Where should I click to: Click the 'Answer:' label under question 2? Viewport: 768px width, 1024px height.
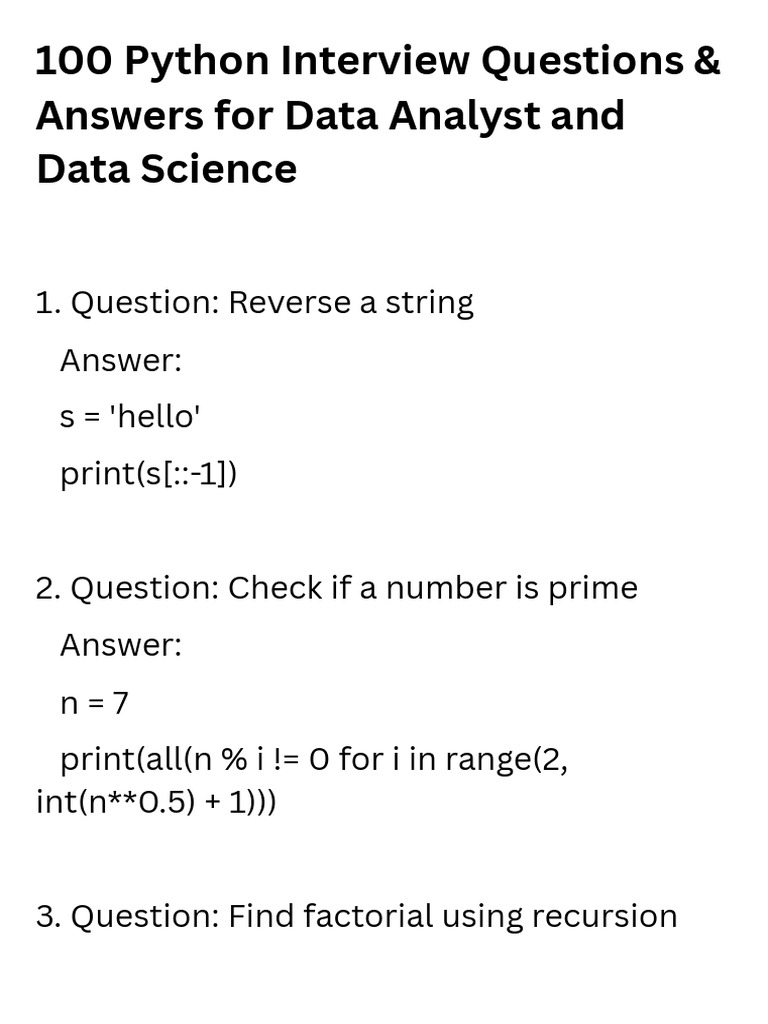121,645
